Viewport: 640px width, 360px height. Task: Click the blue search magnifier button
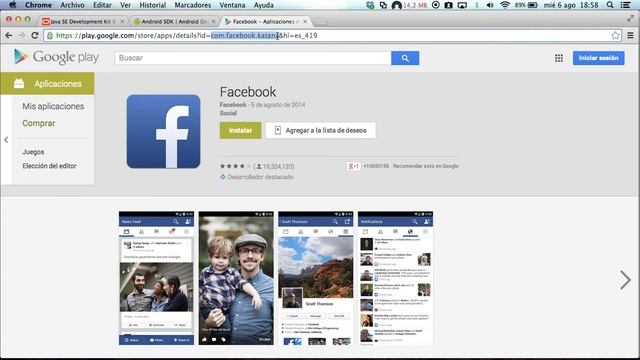coord(405,58)
